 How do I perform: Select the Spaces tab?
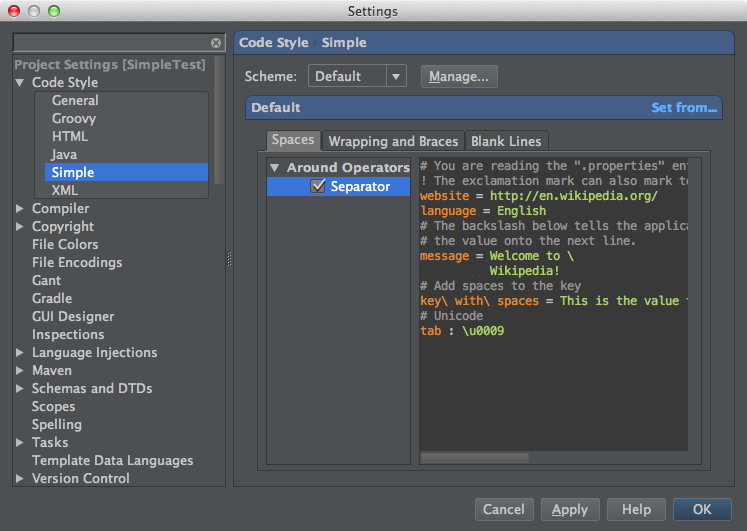coord(293,141)
